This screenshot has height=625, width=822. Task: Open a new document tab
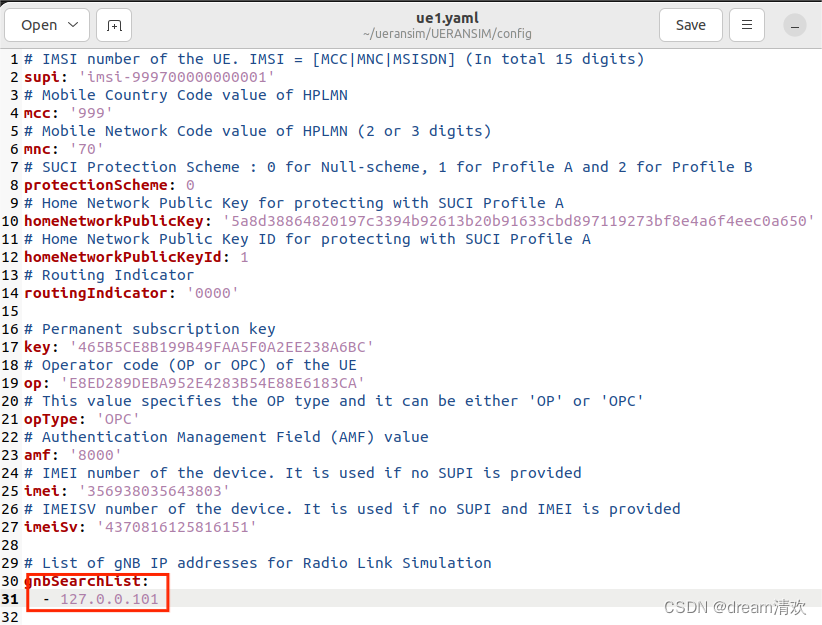113,24
